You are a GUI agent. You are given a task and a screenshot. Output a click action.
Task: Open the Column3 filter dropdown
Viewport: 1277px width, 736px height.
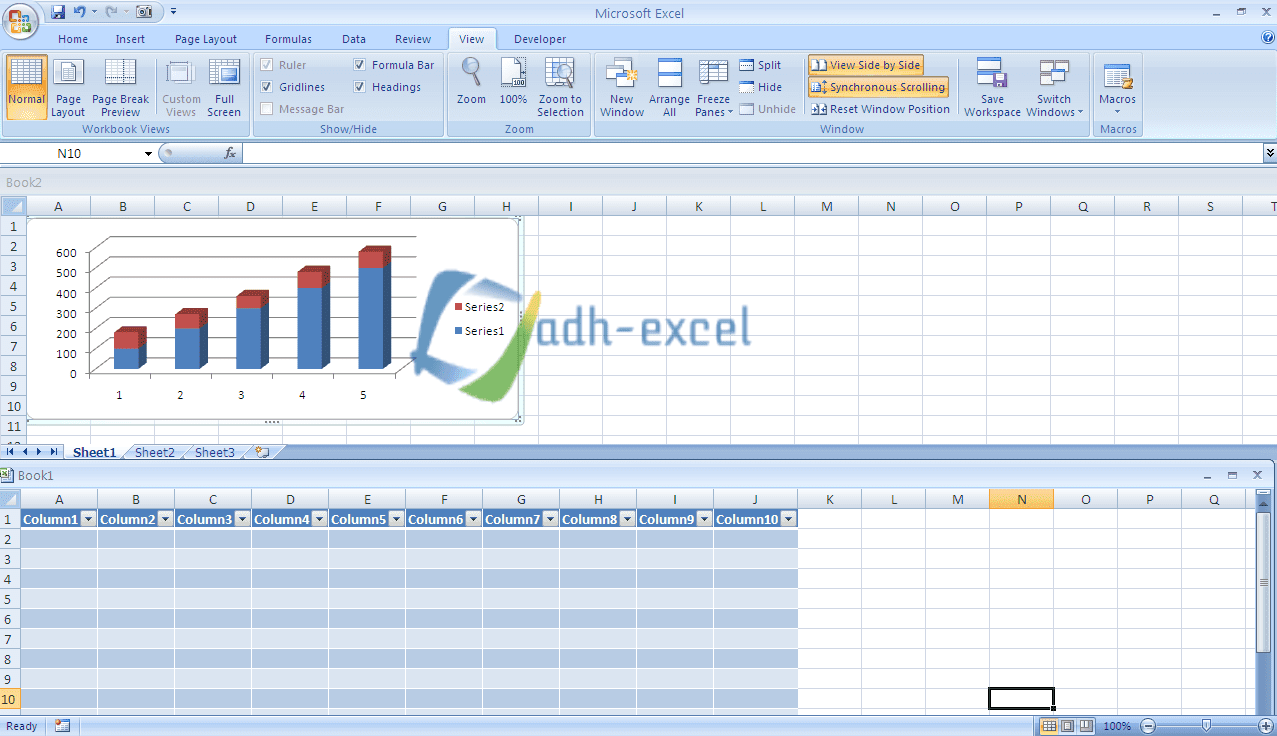[x=243, y=518]
